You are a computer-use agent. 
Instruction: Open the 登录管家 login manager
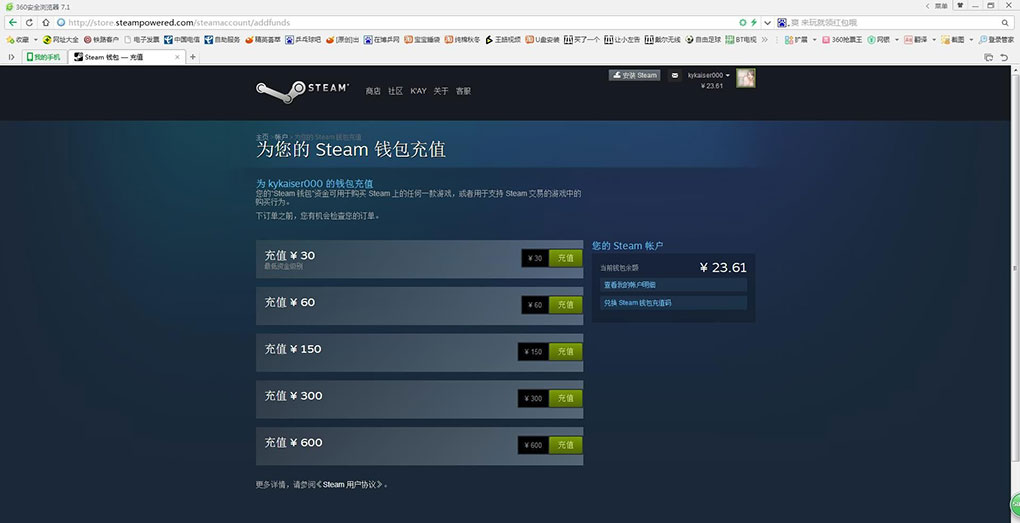click(x=996, y=40)
